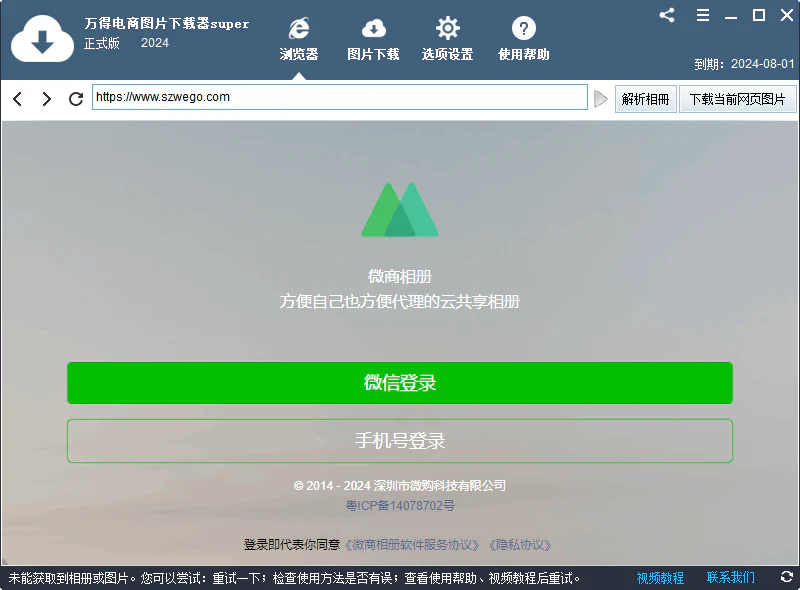Click the cloud download app logo
800x590 pixels.
point(42,39)
